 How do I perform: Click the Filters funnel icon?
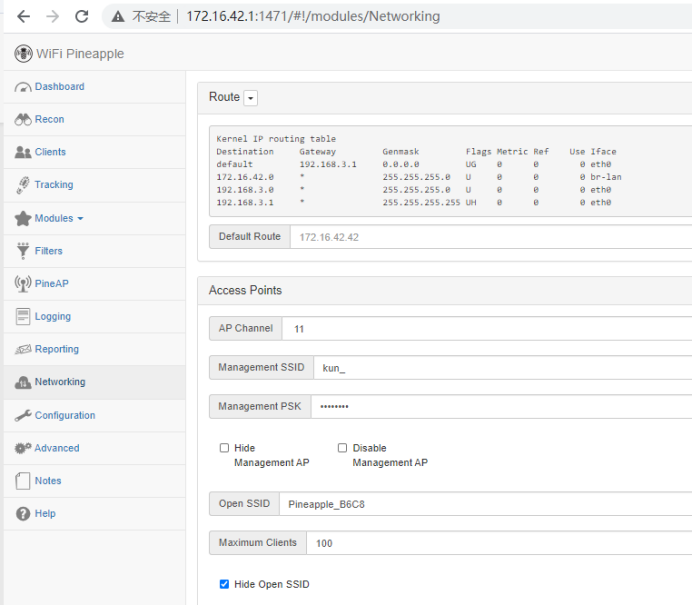coord(24,251)
